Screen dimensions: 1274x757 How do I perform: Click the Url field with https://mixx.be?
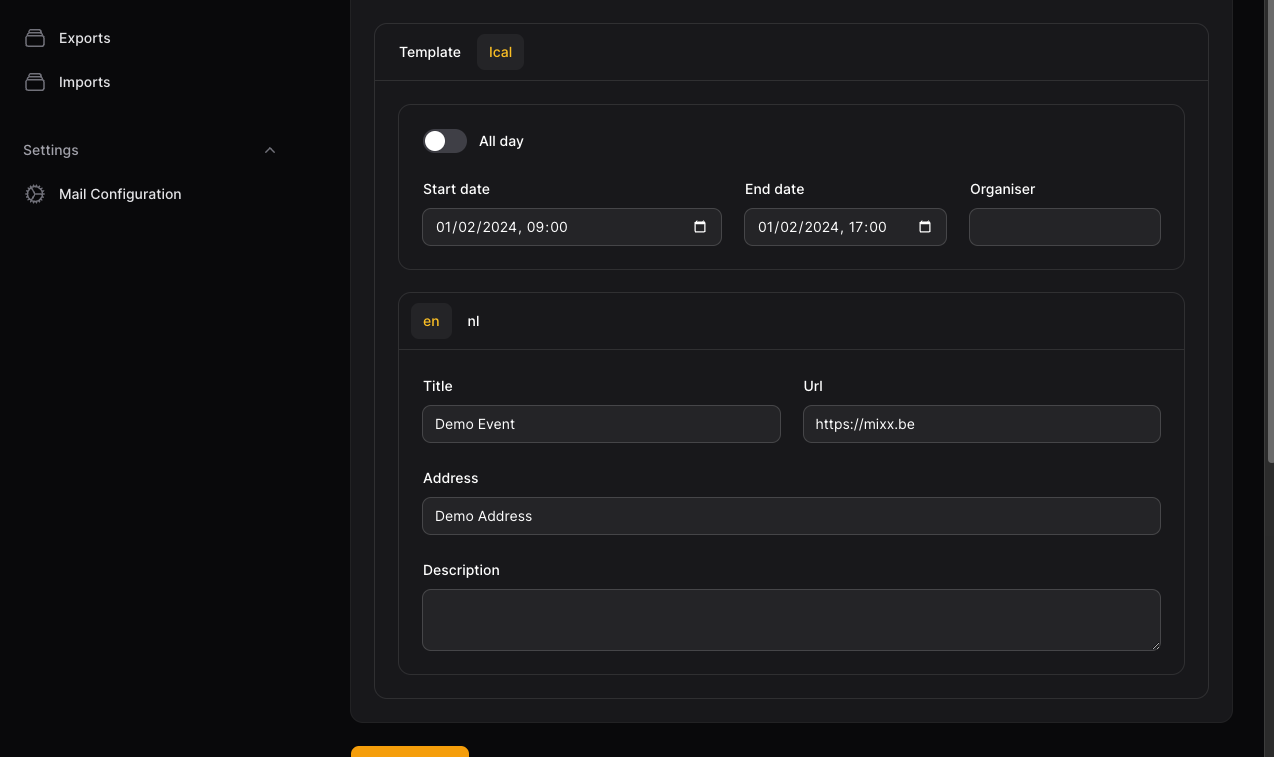coord(981,424)
